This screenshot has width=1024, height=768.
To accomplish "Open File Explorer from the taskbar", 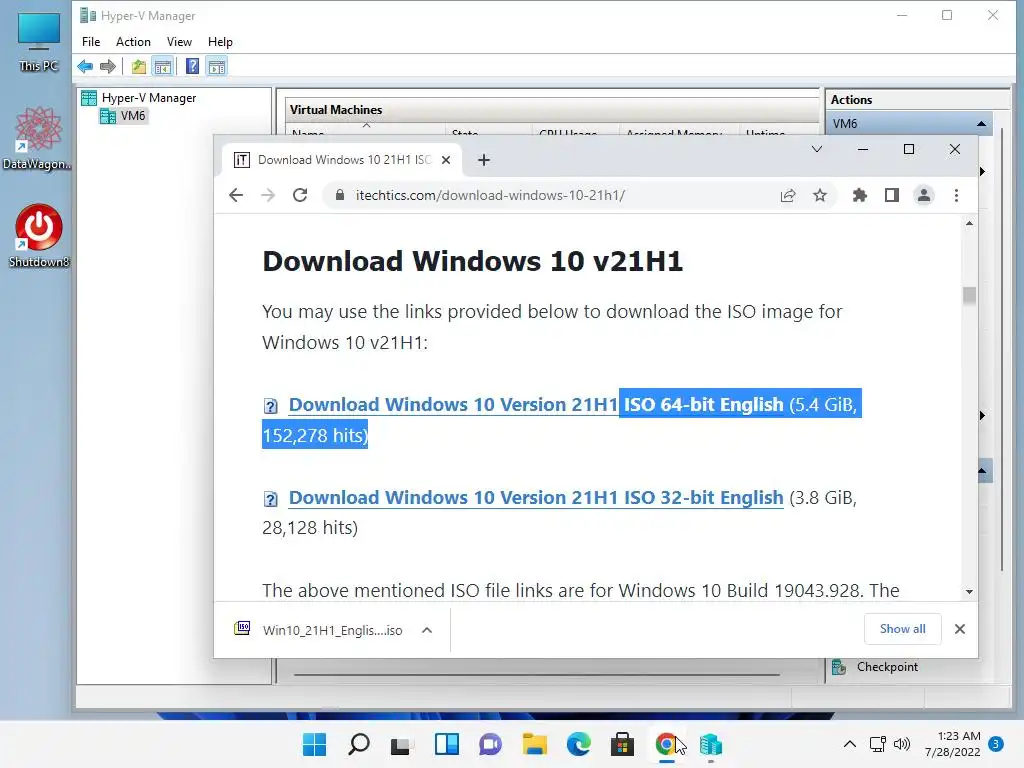I will [x=534, y=744].
